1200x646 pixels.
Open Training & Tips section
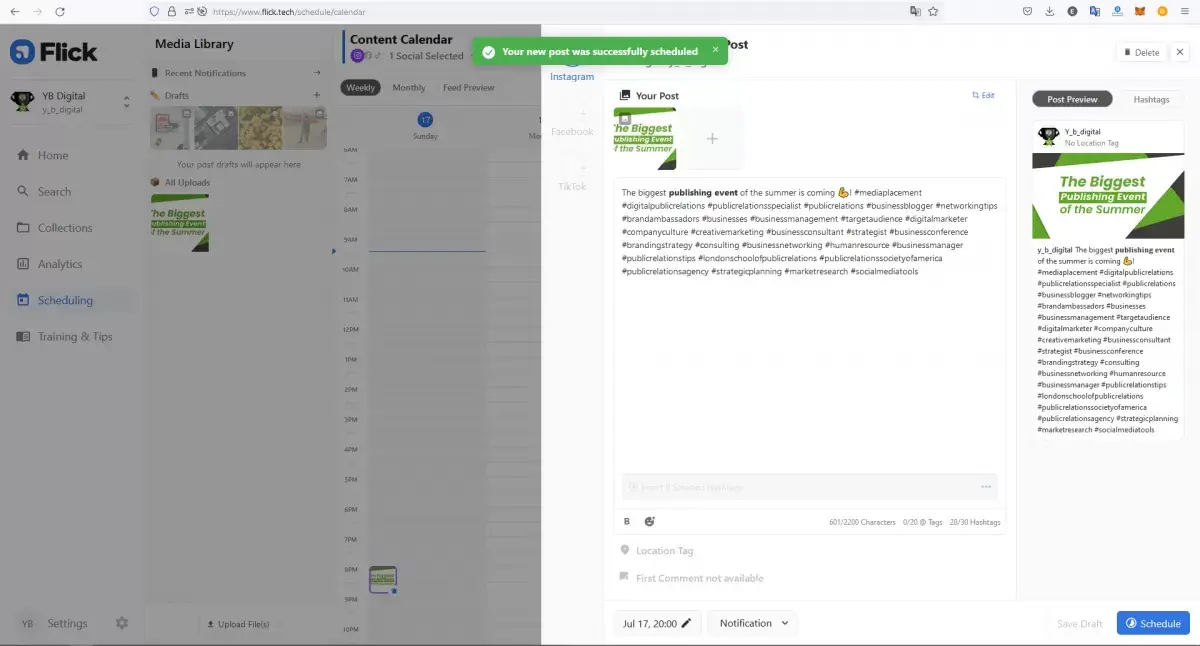74,336
